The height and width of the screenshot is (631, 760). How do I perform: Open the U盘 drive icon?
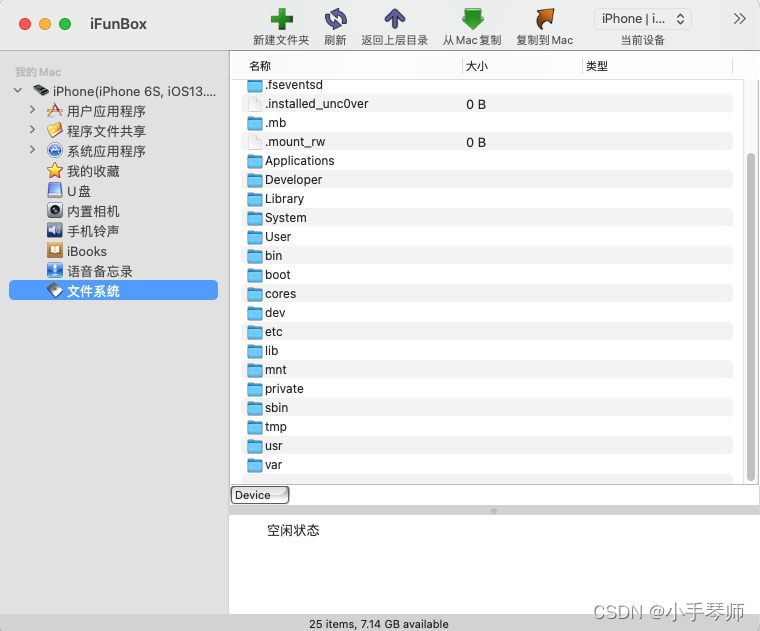55,190
